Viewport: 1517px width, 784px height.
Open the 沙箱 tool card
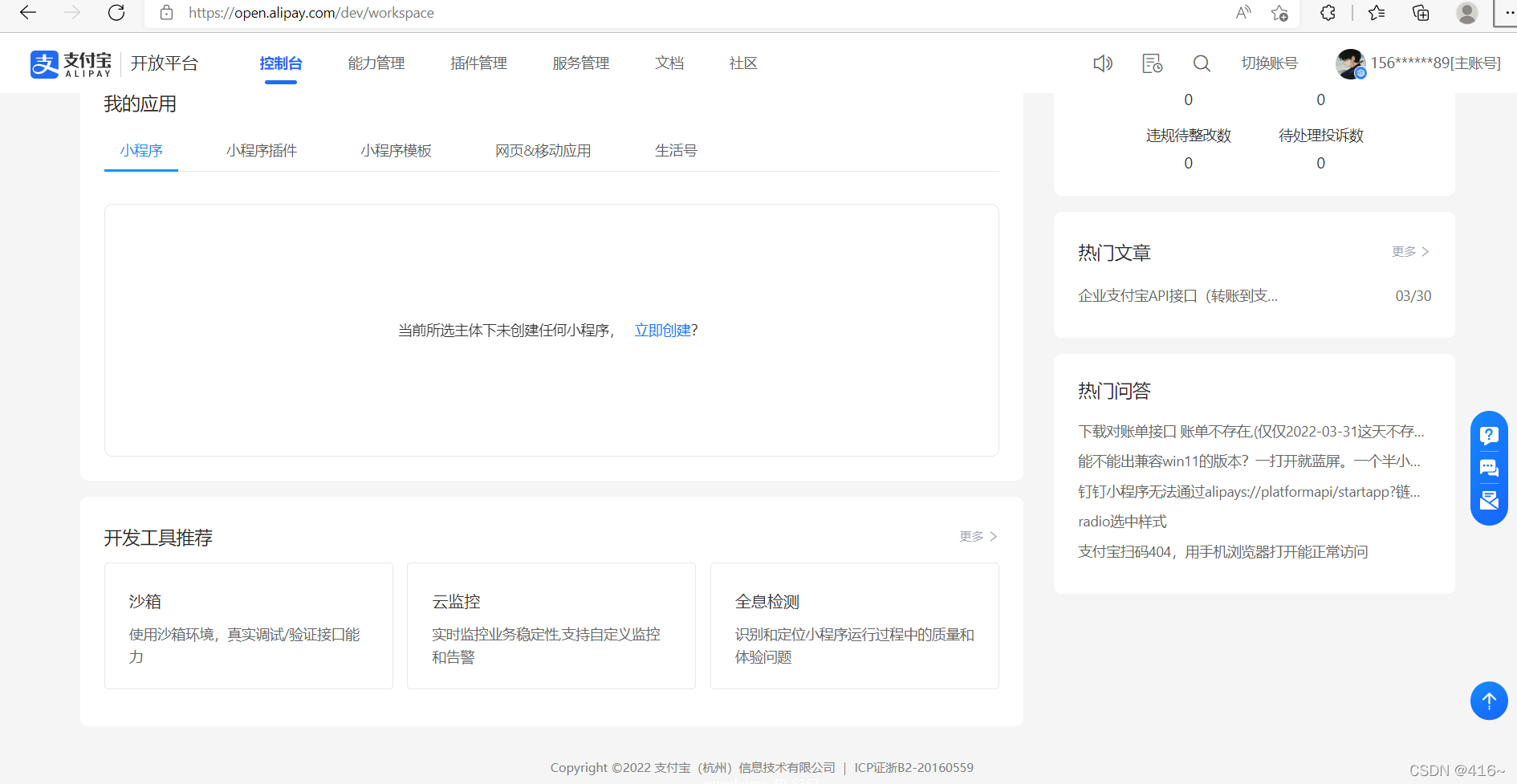pyautogui.click(x=249, y=626)
